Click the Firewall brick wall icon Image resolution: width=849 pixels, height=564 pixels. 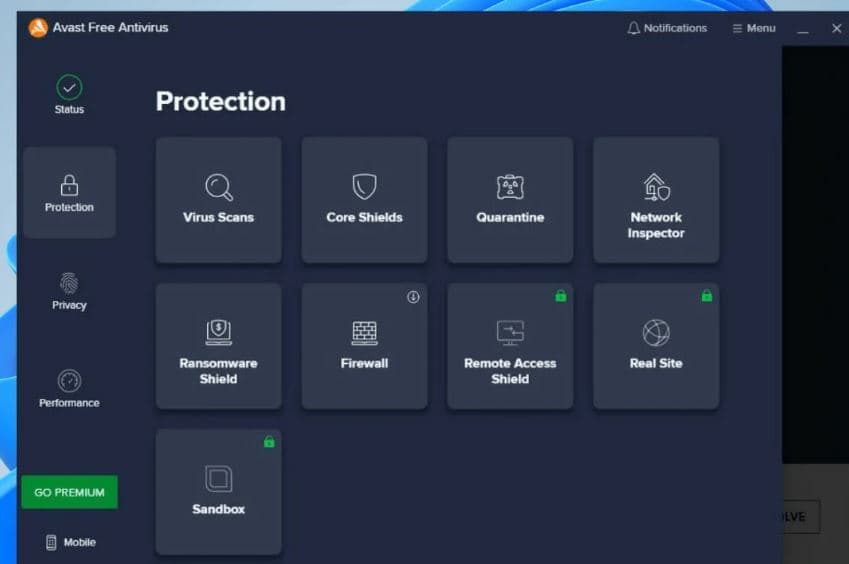click(x=364, y=332)
